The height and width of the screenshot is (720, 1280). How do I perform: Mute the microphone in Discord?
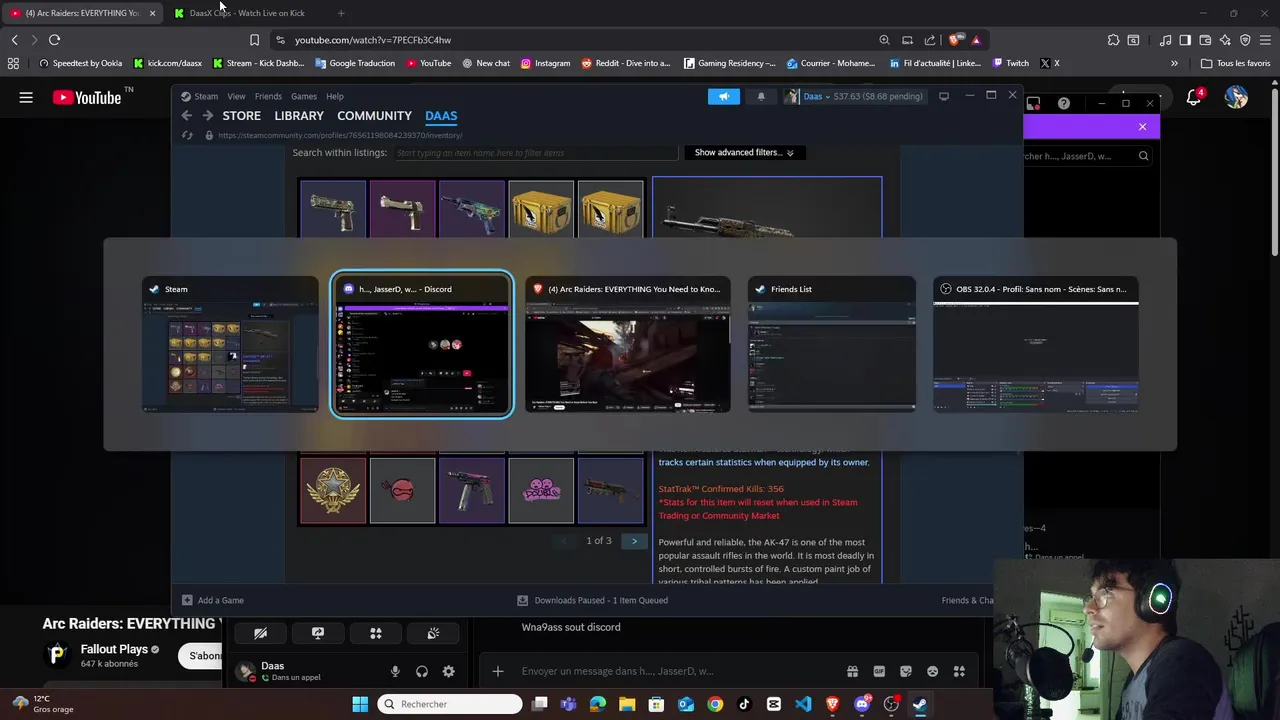coord(395,672)
